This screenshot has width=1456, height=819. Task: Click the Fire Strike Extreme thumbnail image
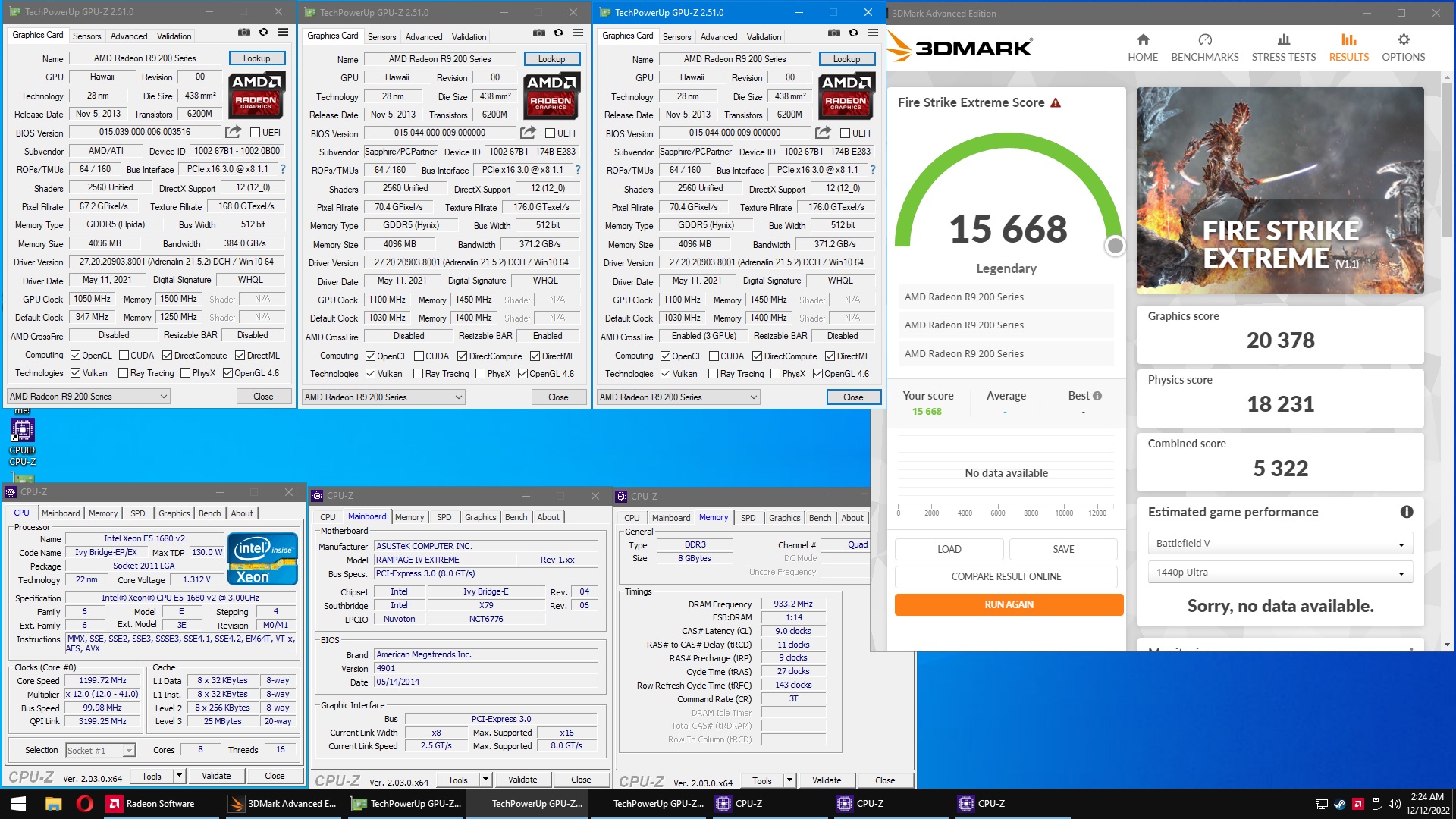tap(1280, 190)
